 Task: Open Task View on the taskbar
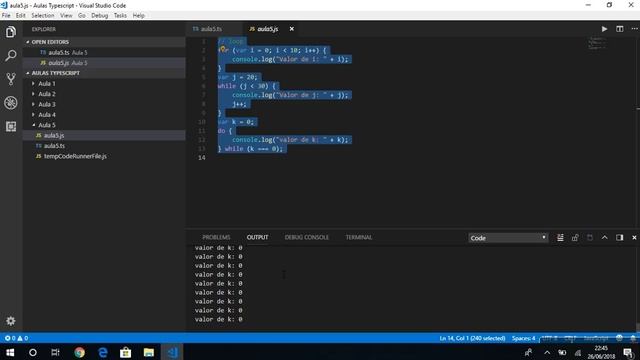click(x=56, y=352)
